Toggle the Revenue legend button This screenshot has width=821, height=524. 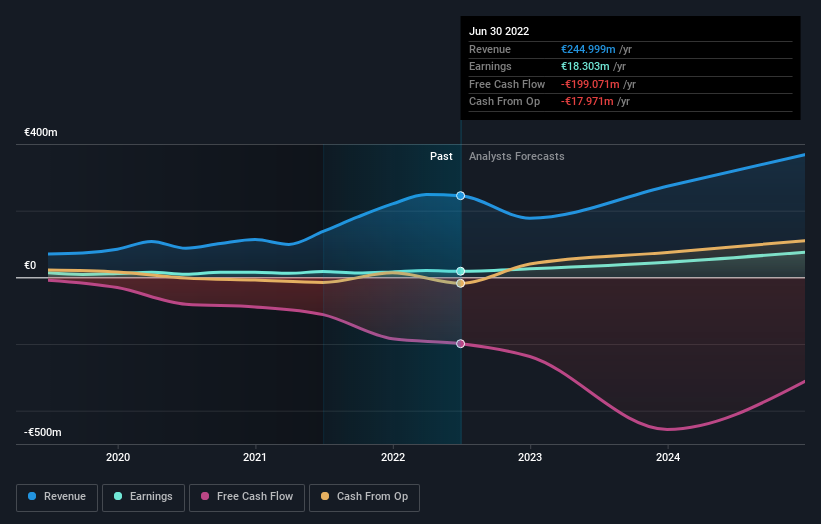[57, 497]
